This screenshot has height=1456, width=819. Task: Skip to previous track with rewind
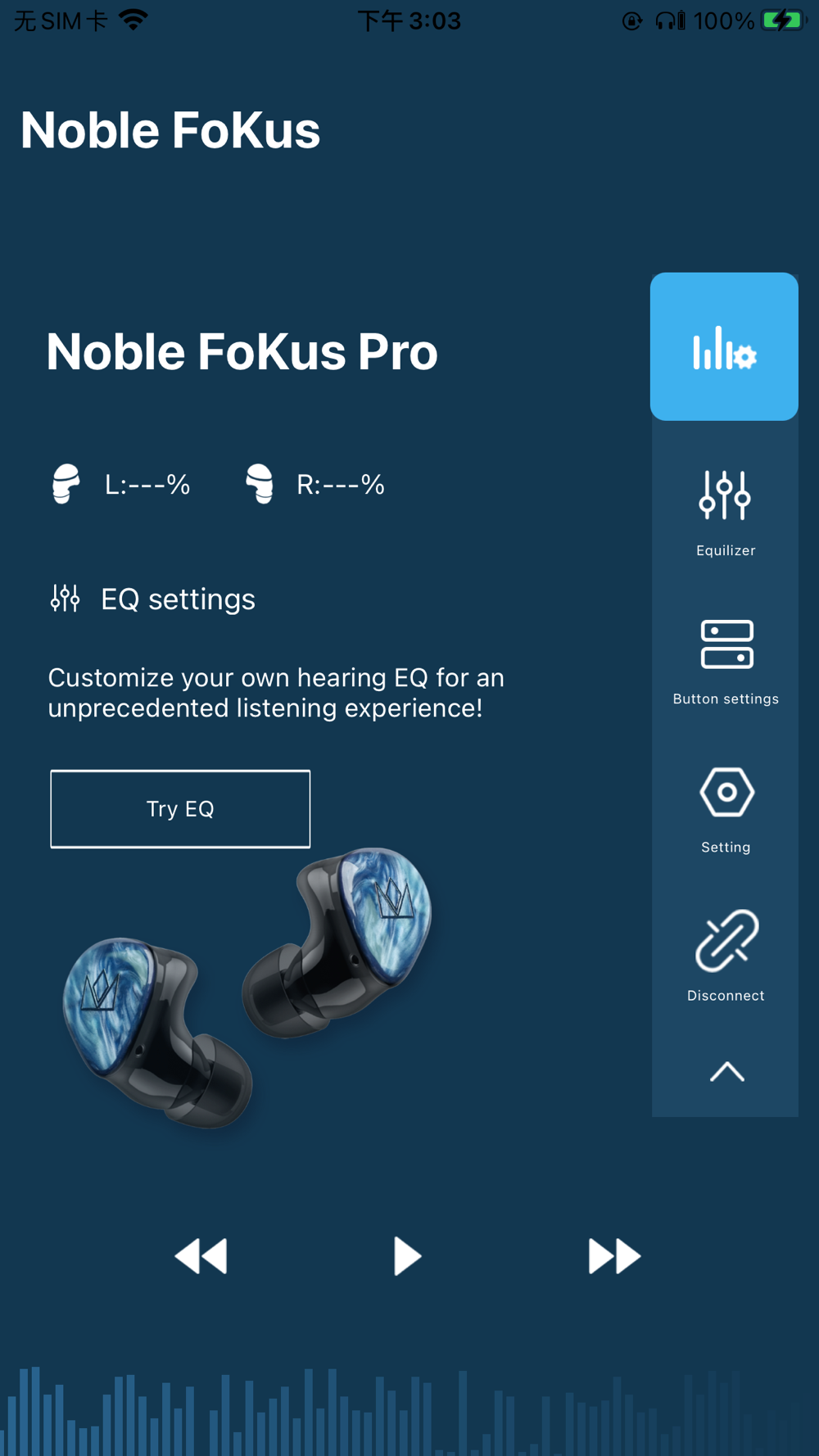point(201,1256)
